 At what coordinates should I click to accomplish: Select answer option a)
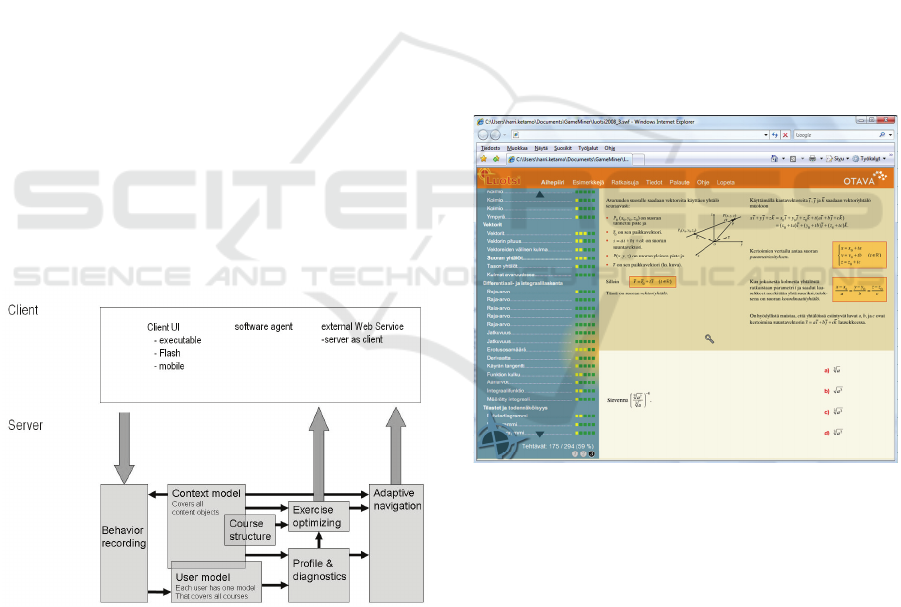point(826,369)
